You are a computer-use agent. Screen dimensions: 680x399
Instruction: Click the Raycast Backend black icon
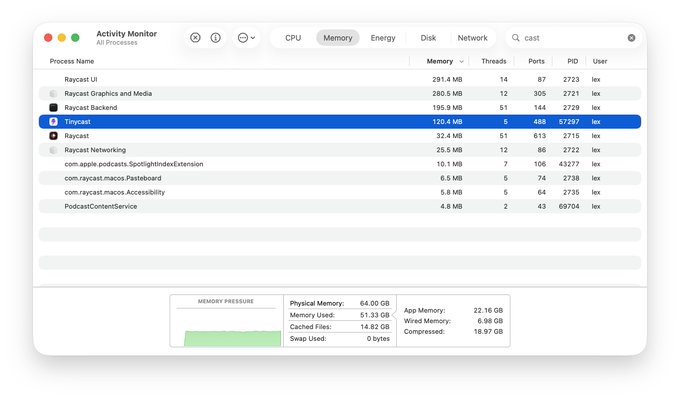[53, 108]
